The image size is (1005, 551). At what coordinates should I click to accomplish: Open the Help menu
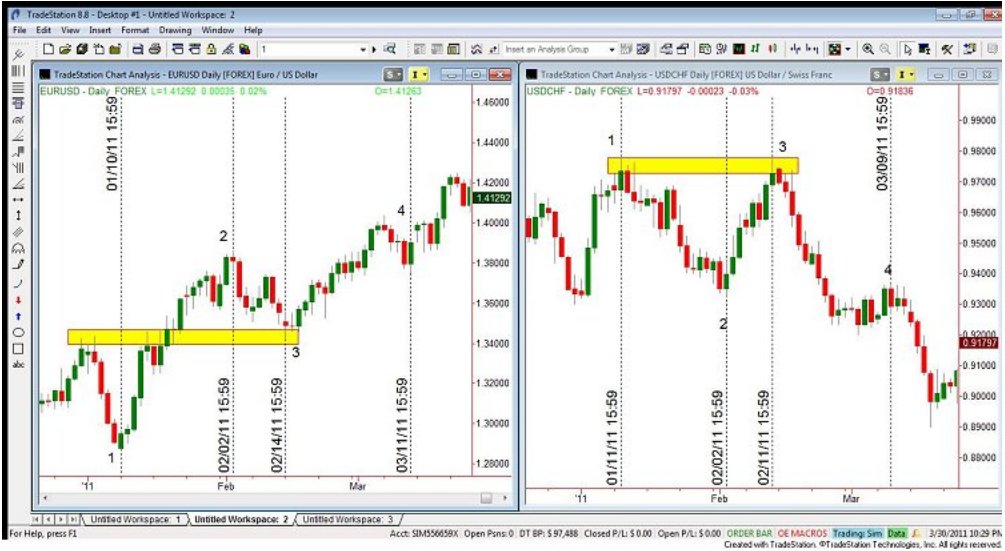point(253,30)
